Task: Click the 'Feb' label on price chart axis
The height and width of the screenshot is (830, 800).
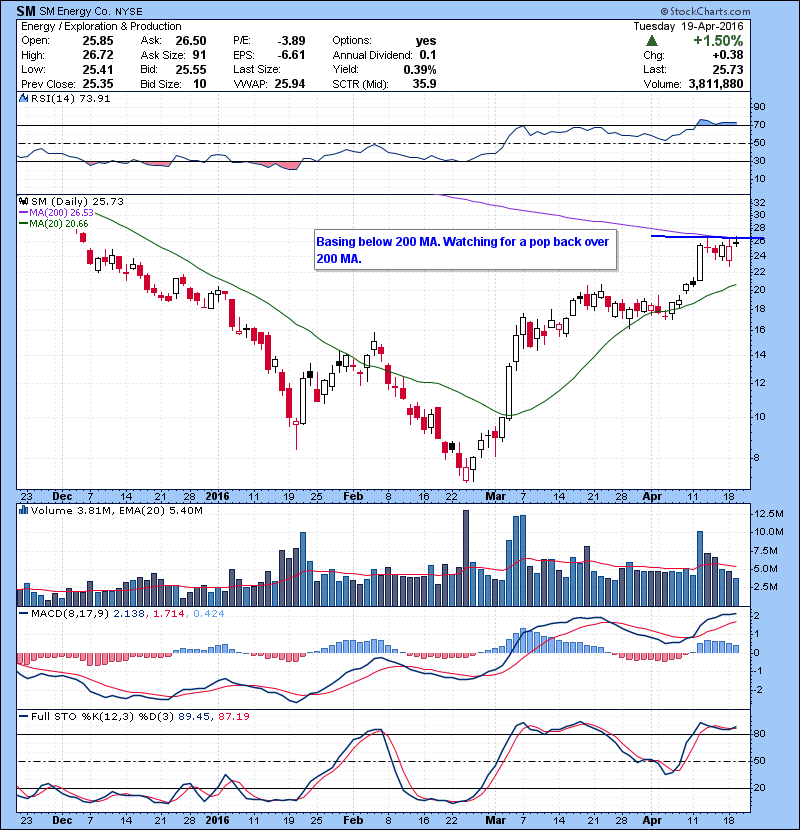Action: (x=353, y=497)
